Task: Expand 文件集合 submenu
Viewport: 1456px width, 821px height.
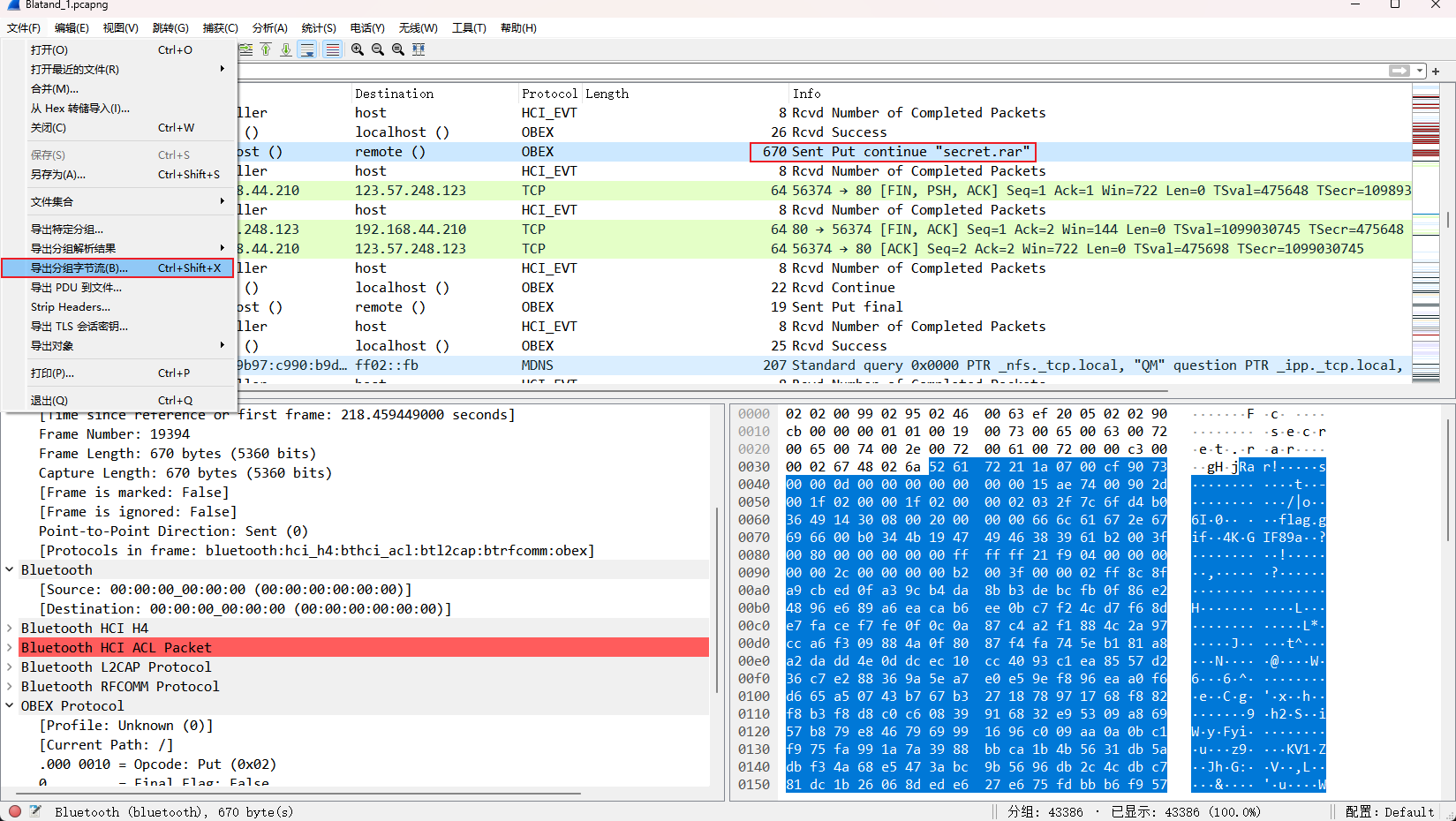Action: [x=118, y=202]
